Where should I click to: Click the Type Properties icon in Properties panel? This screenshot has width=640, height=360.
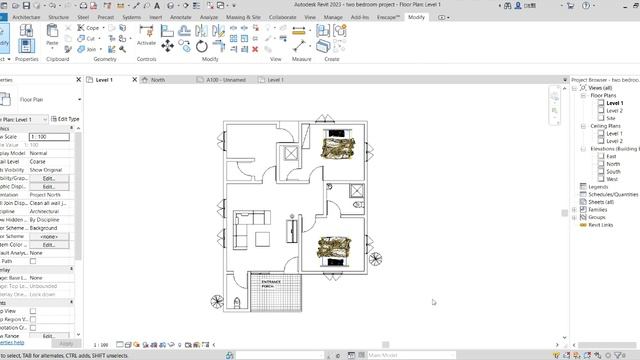tap(26, 31)
